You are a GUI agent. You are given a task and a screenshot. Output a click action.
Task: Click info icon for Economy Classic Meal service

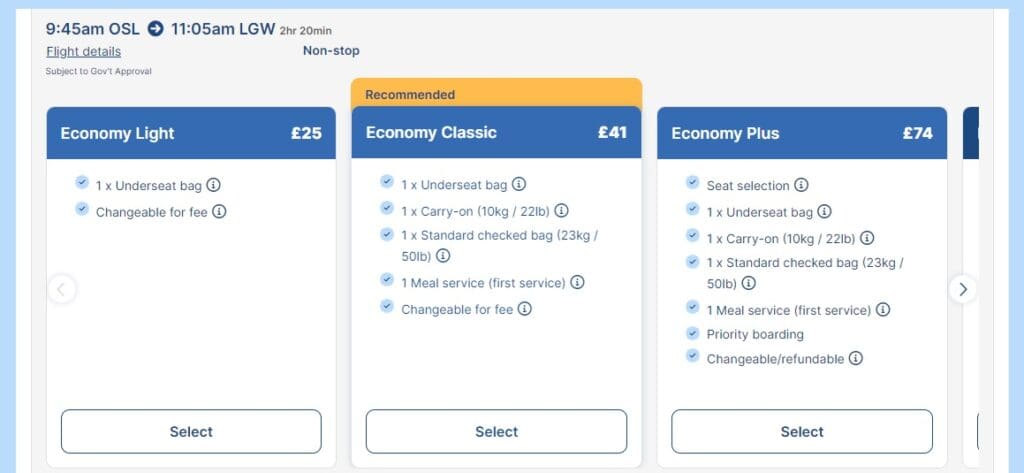click(577, 283)
